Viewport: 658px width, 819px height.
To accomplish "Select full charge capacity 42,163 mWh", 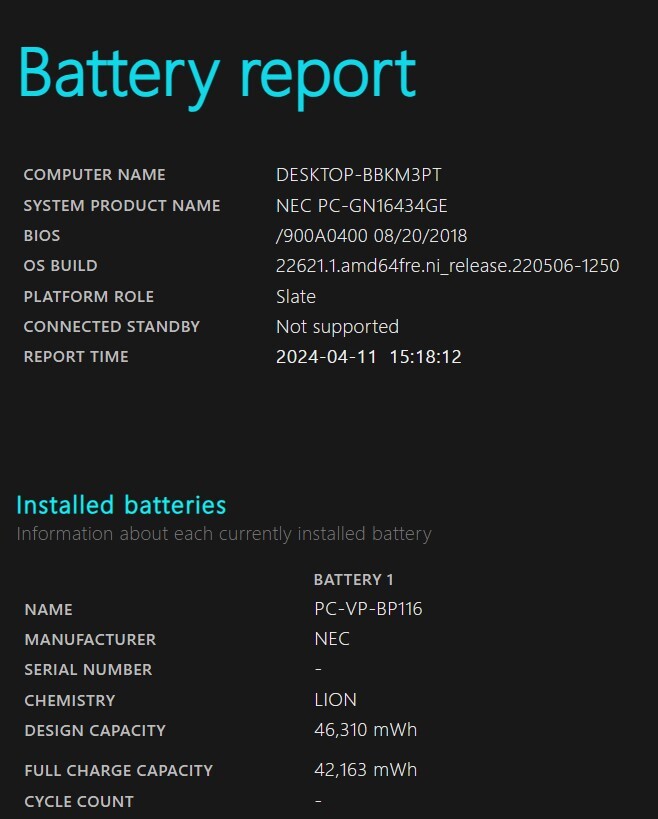I will [x=365, y=770].
